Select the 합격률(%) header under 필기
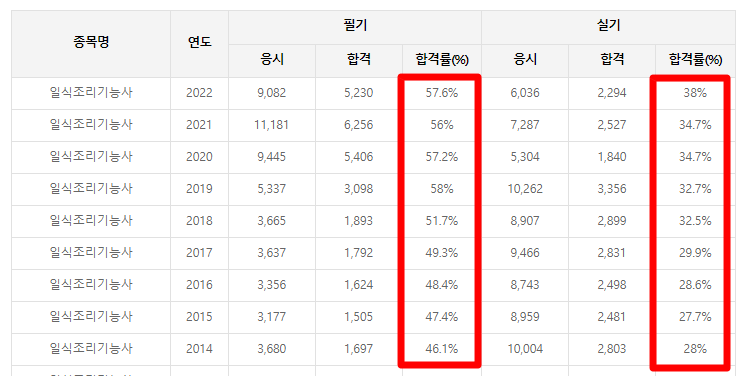The width and height of the screenshot is (739, 376). coord(442,59)
